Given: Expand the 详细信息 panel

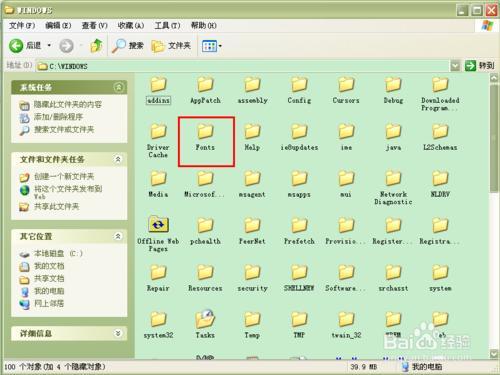Looking at the screenshot, I should pos(118,333).
